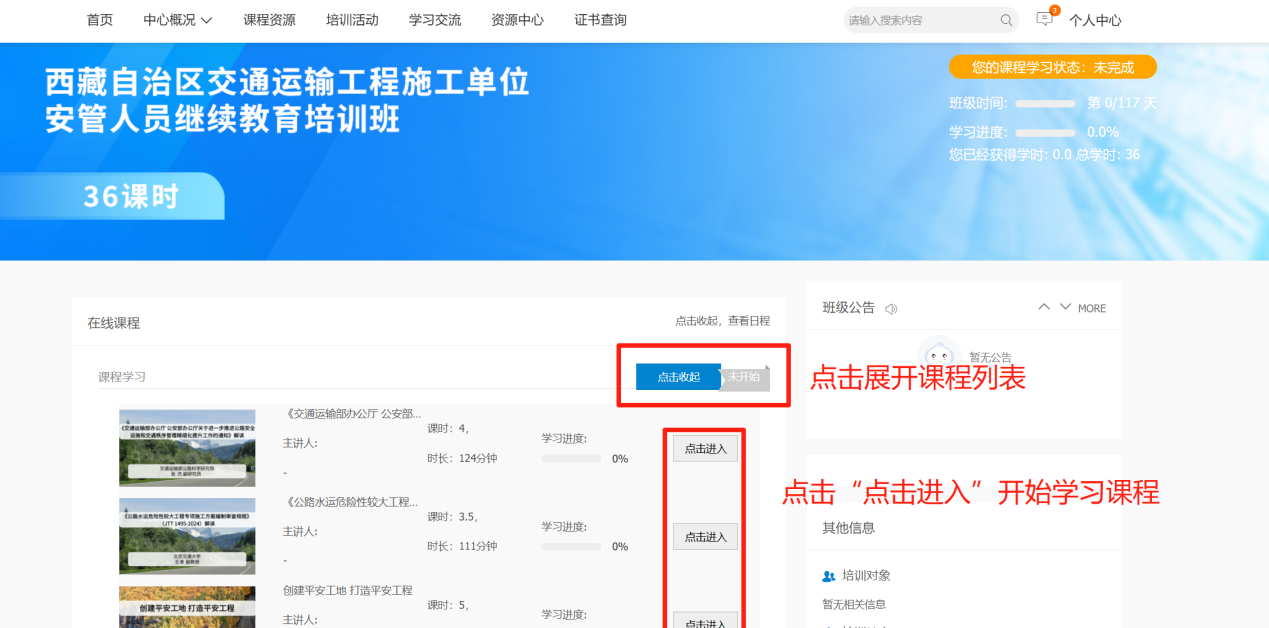Open the 课程资源 menu item
Image resolution: width=1269 pixels, height=628 pixels.
coord(269,20)
